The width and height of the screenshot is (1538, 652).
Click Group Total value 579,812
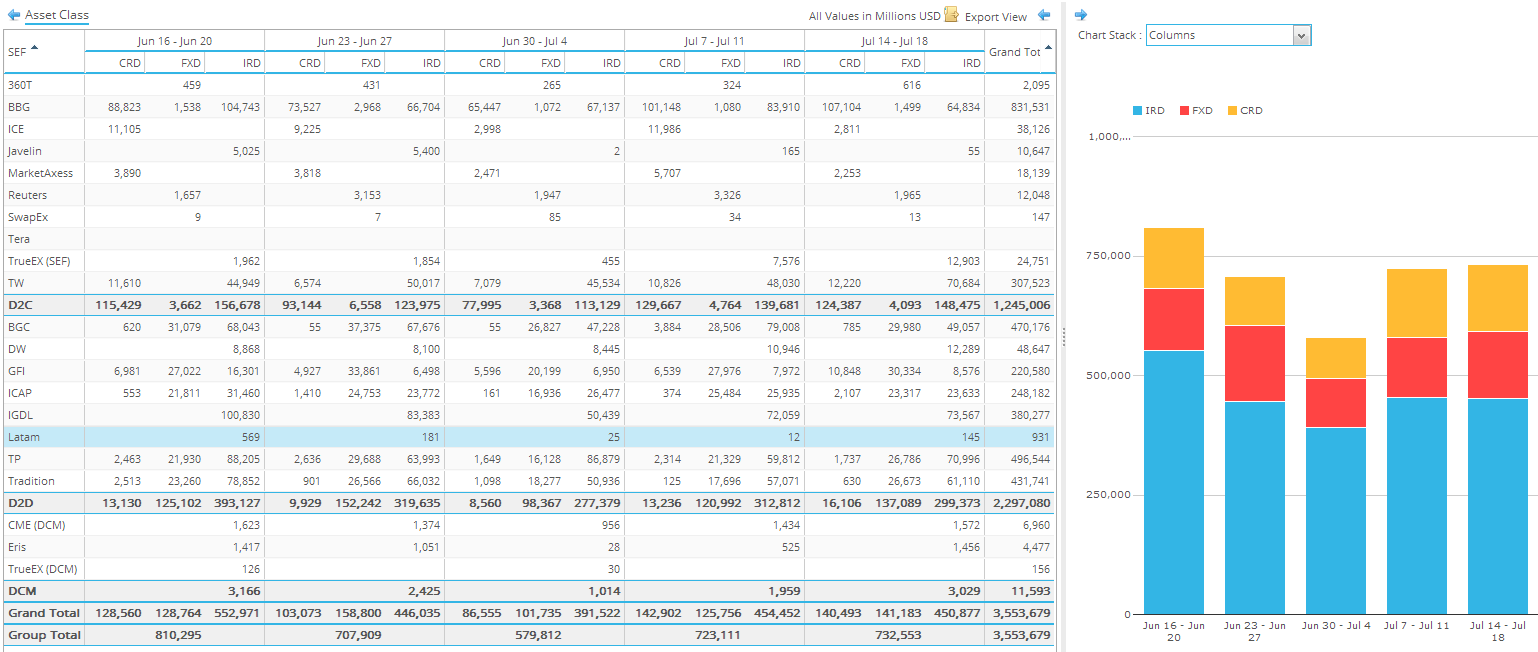(x=538, y=635)
